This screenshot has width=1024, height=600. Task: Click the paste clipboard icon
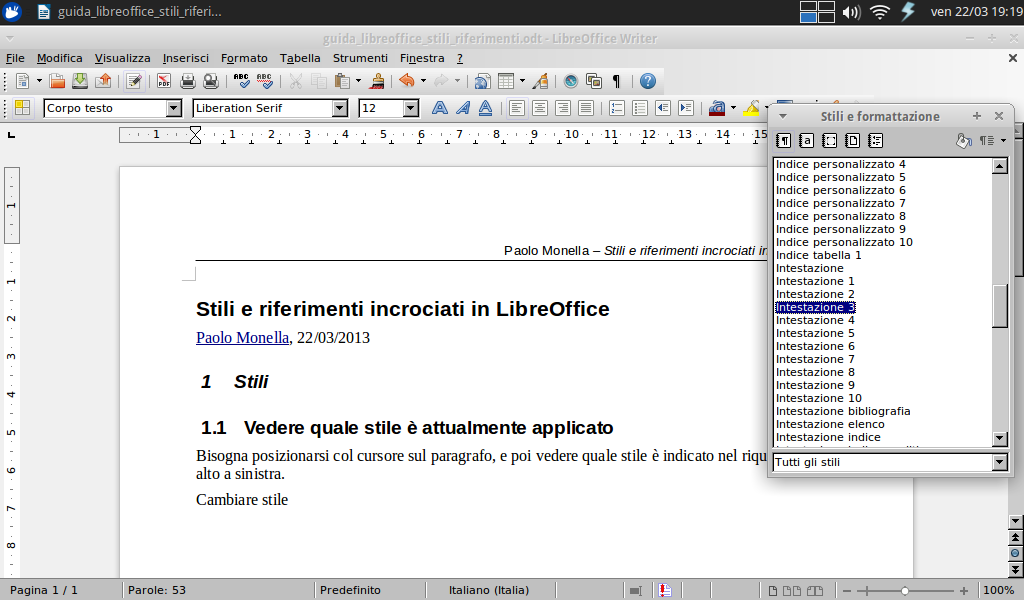[x=342, y=81]
